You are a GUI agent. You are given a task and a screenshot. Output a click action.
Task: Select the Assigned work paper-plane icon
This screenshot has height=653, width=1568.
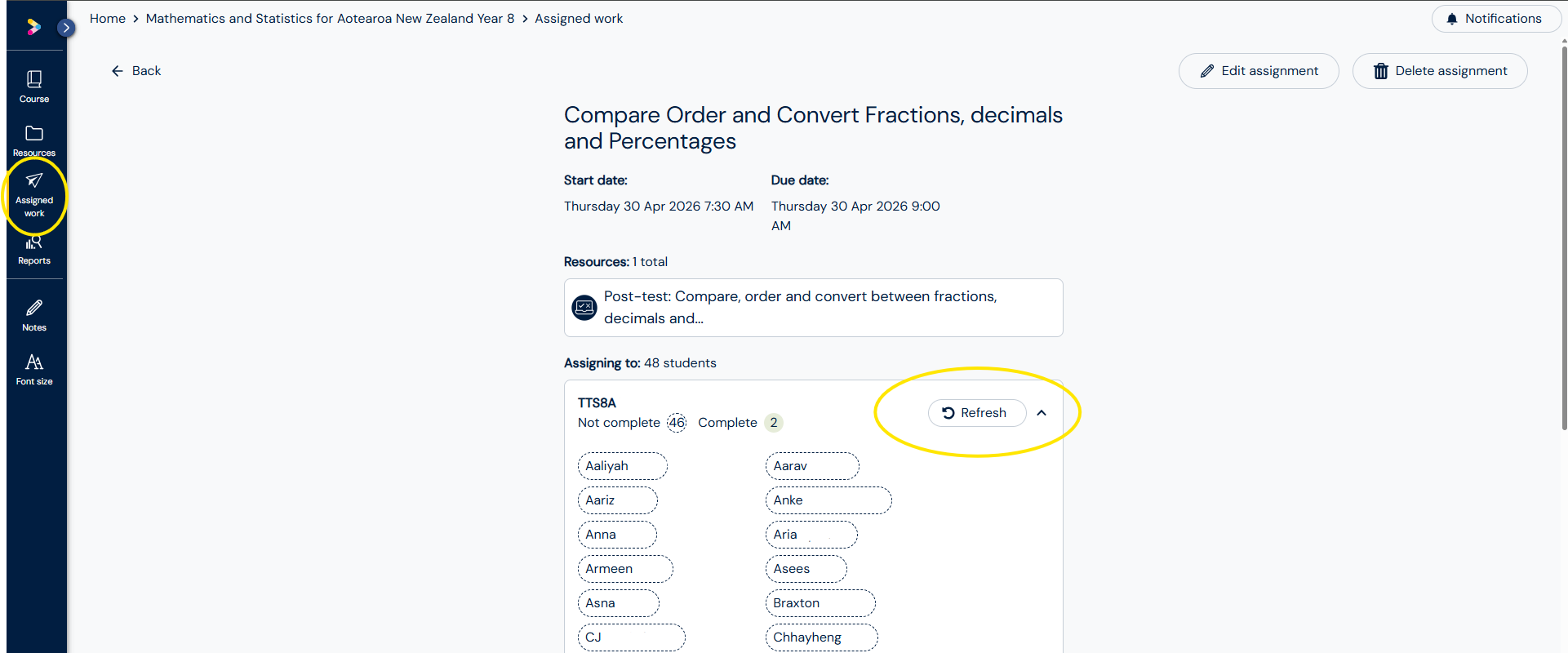point(34,195)
